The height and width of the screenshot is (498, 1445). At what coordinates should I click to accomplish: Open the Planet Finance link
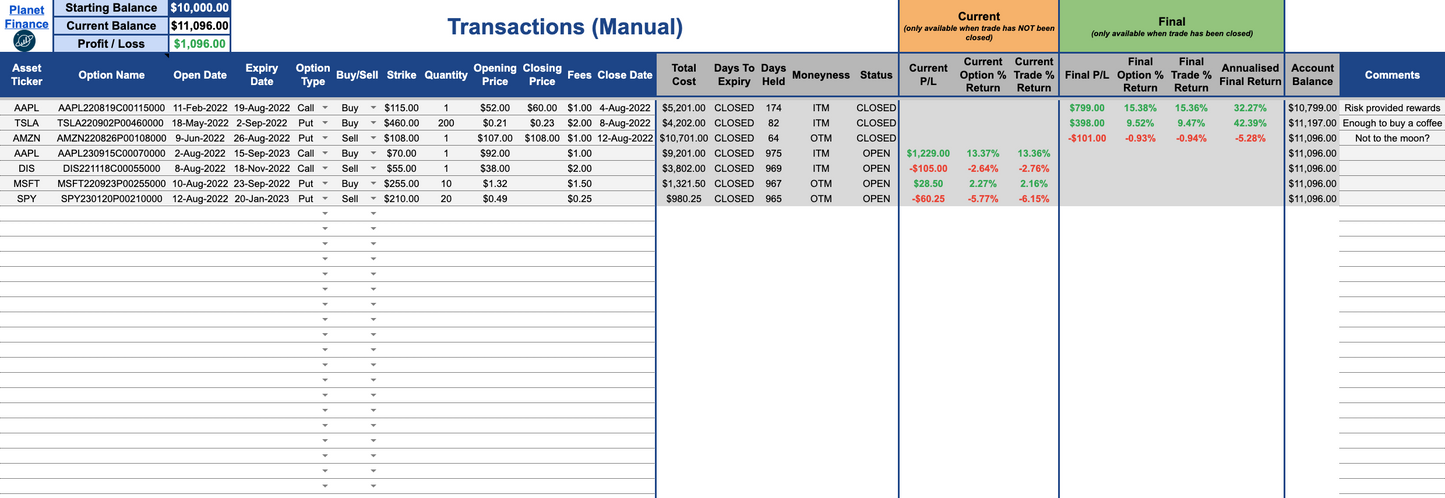(26, 17)
